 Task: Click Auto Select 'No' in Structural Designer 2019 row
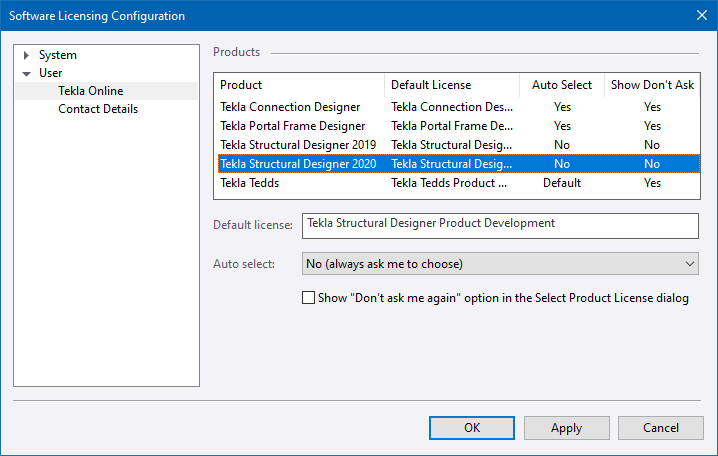click(562, 145)
